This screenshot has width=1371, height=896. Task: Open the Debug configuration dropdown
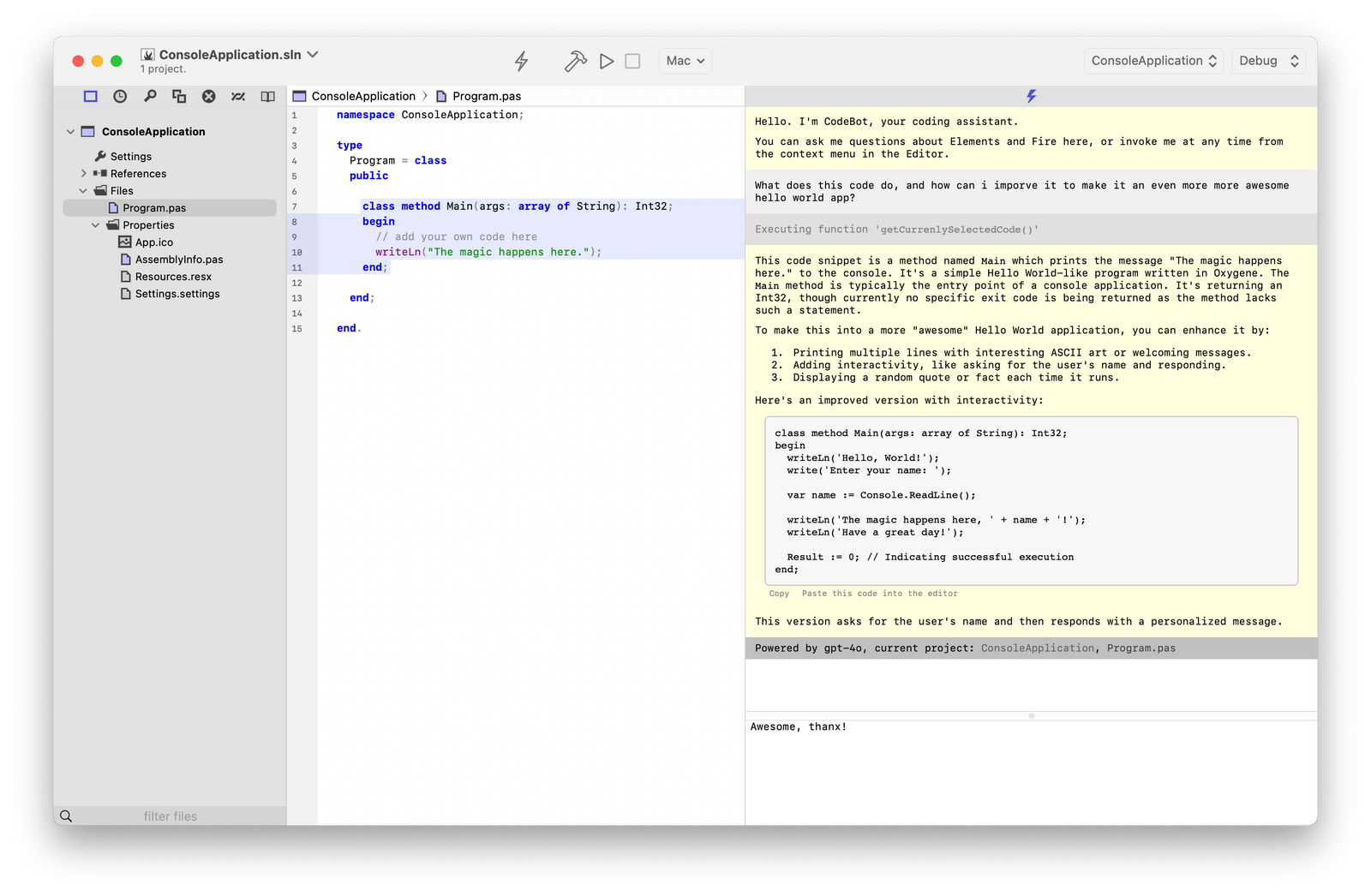coord(1268,61)
